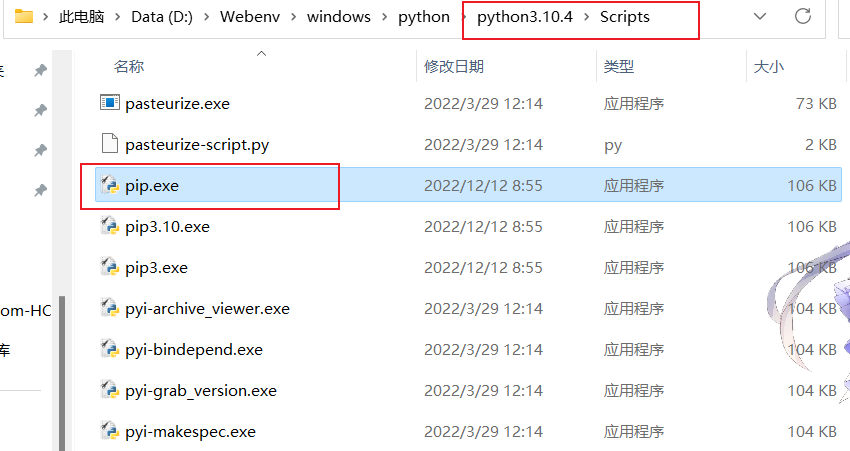This screenshot has width=850, height=451.
Task: Click the pasteurize-script.py file icon
Action: point(110,144)
